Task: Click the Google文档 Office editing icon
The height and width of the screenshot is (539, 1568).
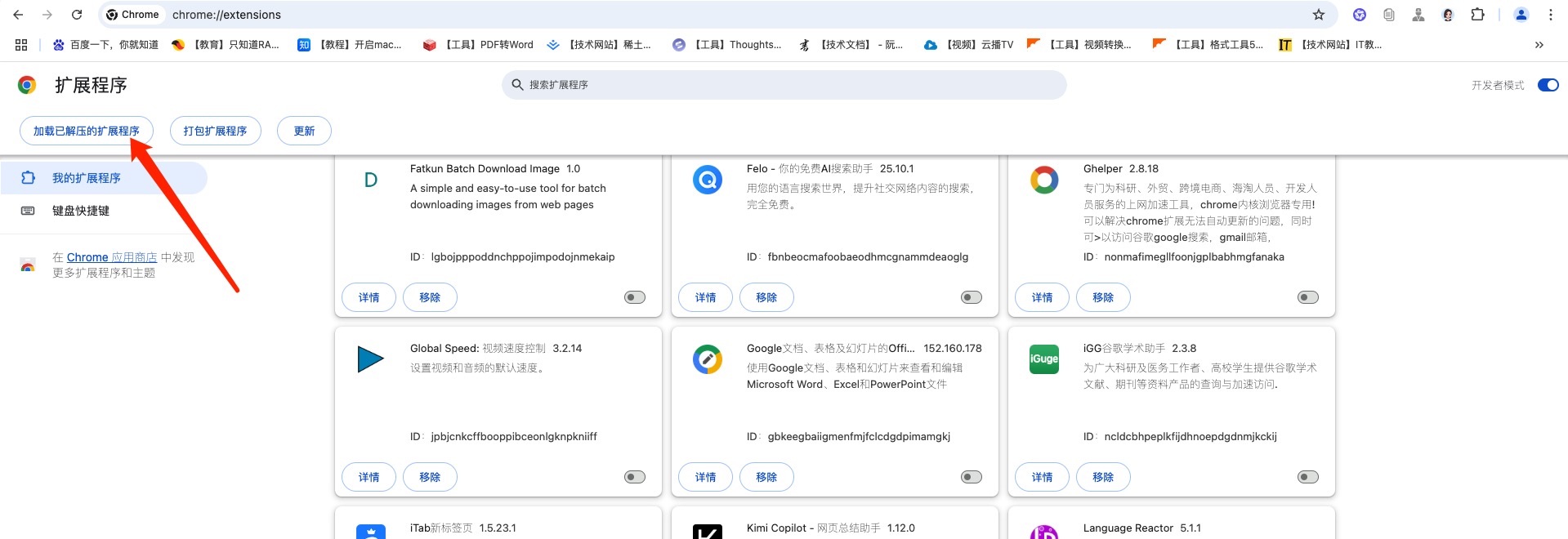Action: click(x=708, y=359)
